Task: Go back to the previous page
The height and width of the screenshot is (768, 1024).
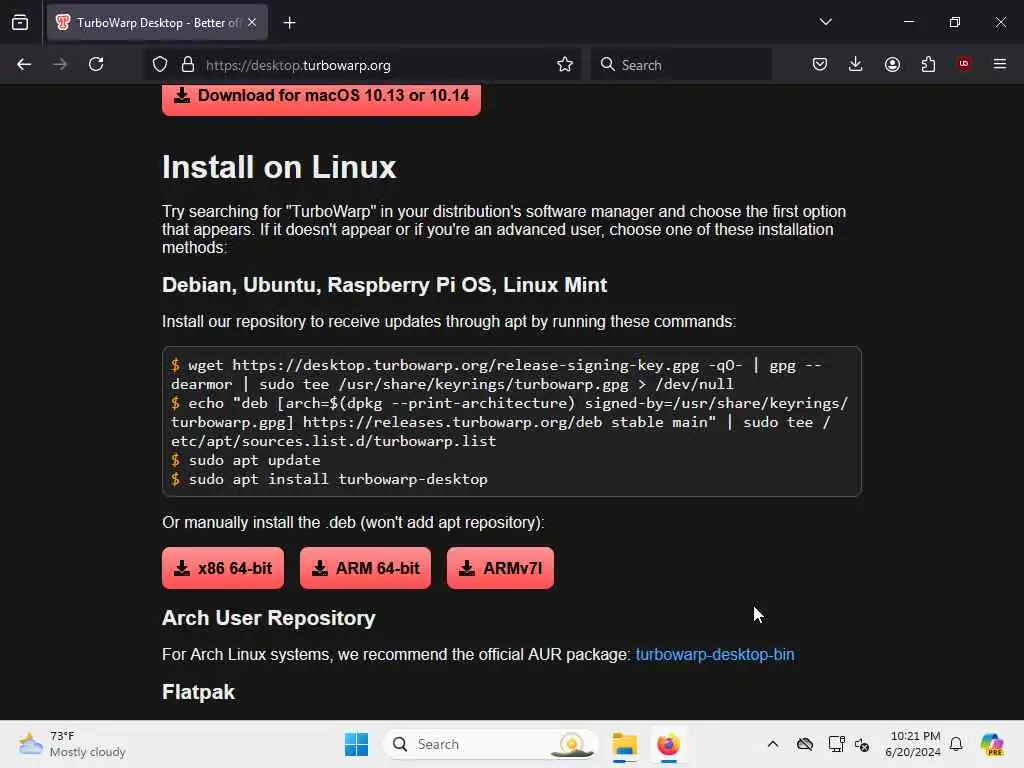Action: click(24, 65)
